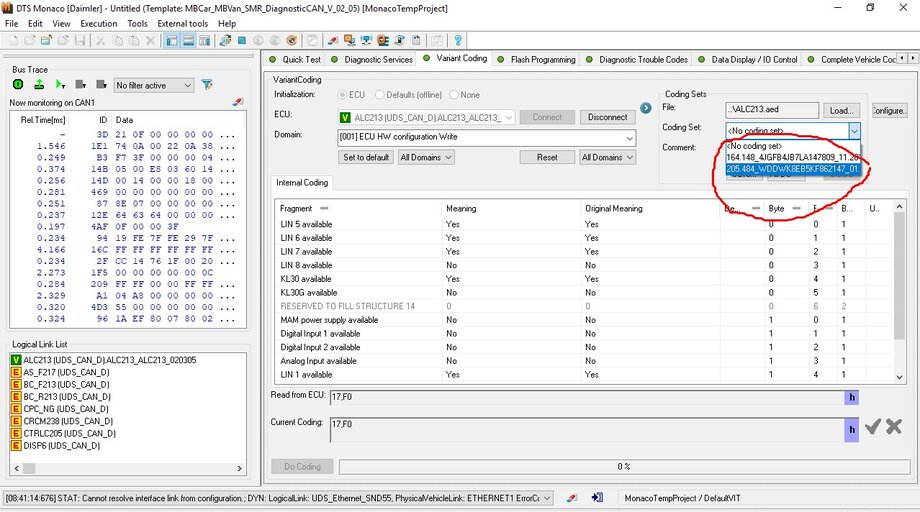Click the green upload arrow Bus Trace icon
920x512 pixels.
click(x=39, y=84)
